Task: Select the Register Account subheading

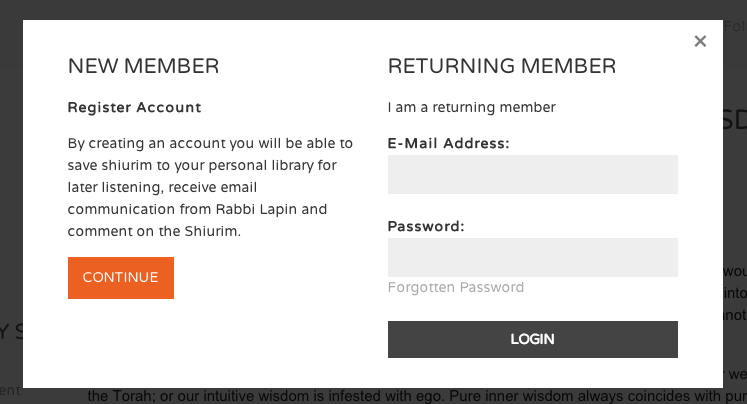Action: 134,108
